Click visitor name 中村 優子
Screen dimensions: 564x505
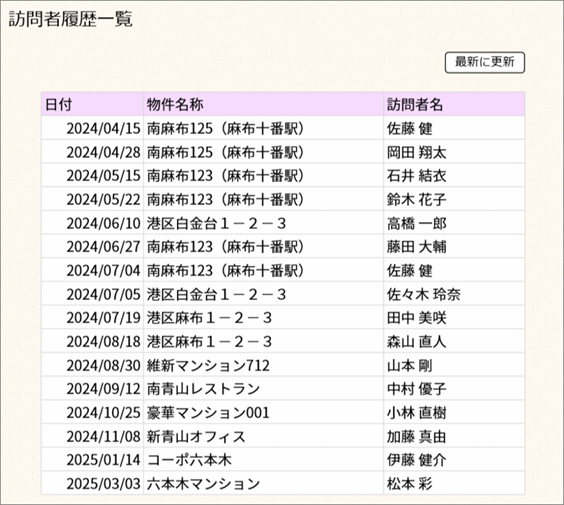[417, 389]
